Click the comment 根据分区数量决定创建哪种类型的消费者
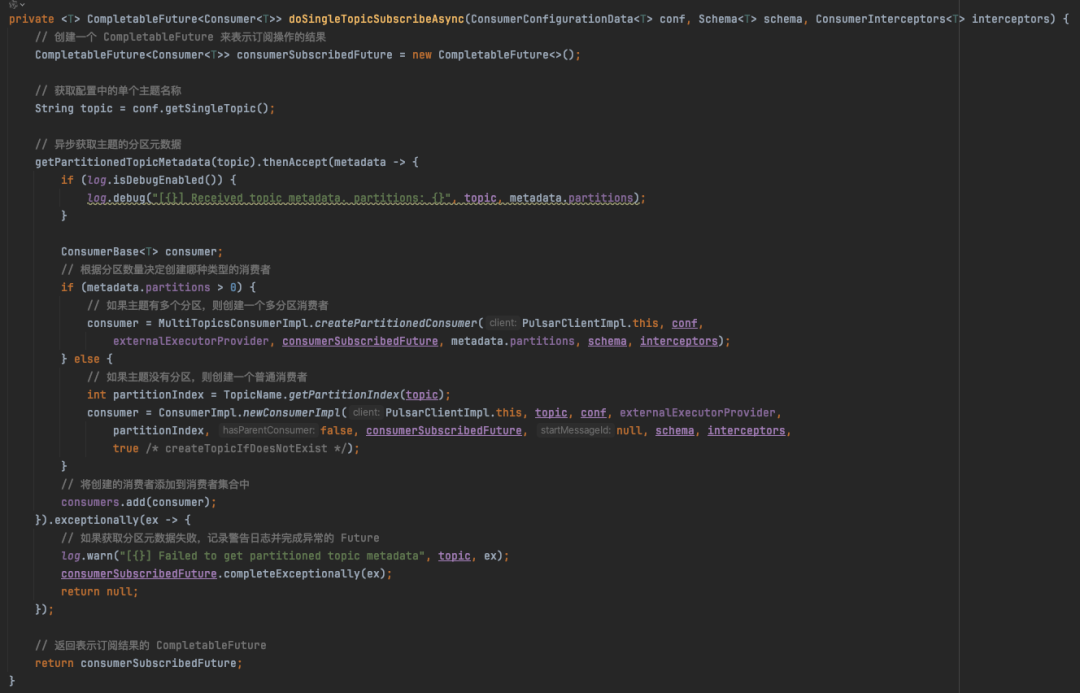This screenshot has height=693, width=1080. [x=166, y=270]
